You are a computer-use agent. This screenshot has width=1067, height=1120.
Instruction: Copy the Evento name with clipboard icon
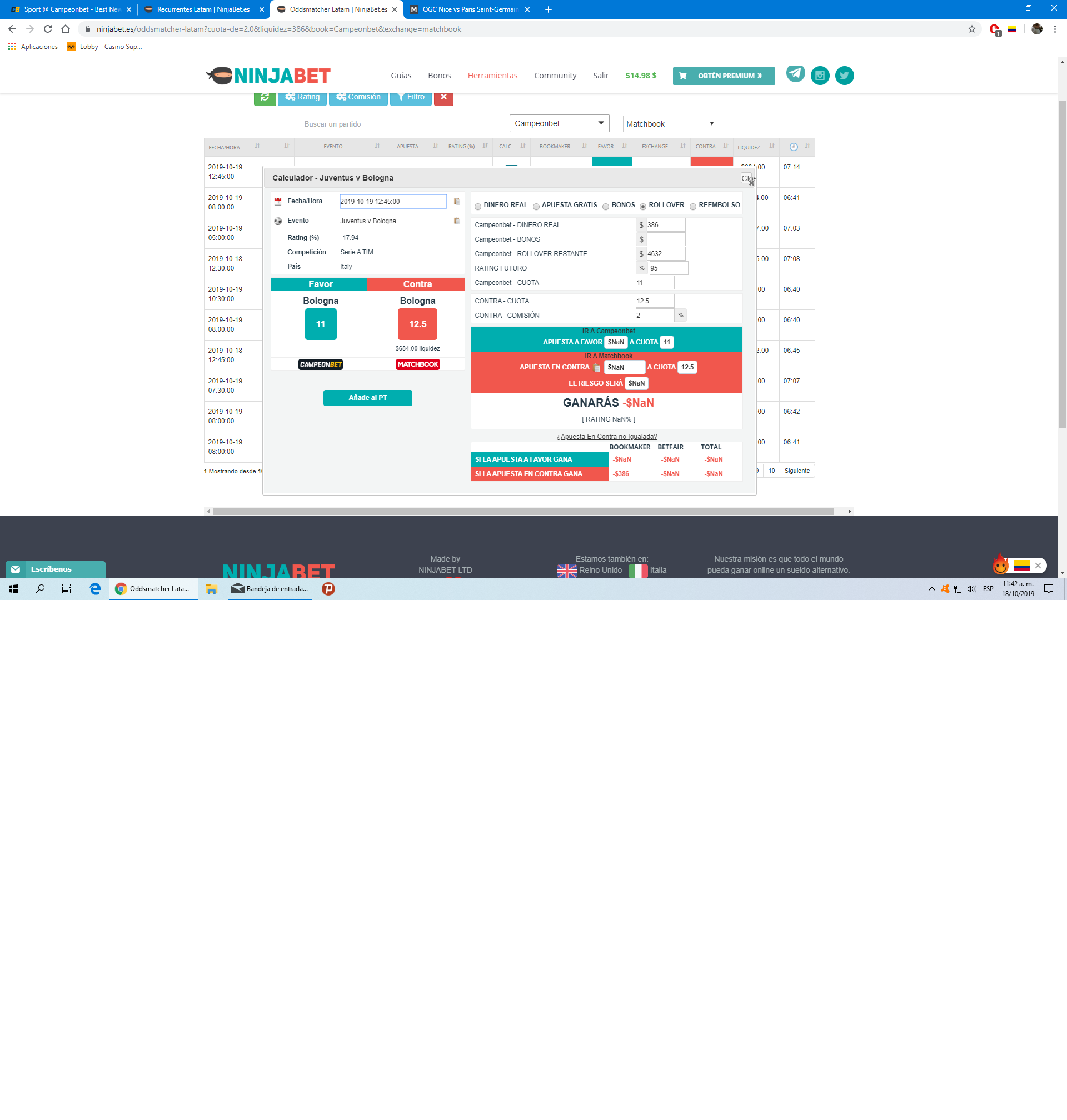[456, 221]
